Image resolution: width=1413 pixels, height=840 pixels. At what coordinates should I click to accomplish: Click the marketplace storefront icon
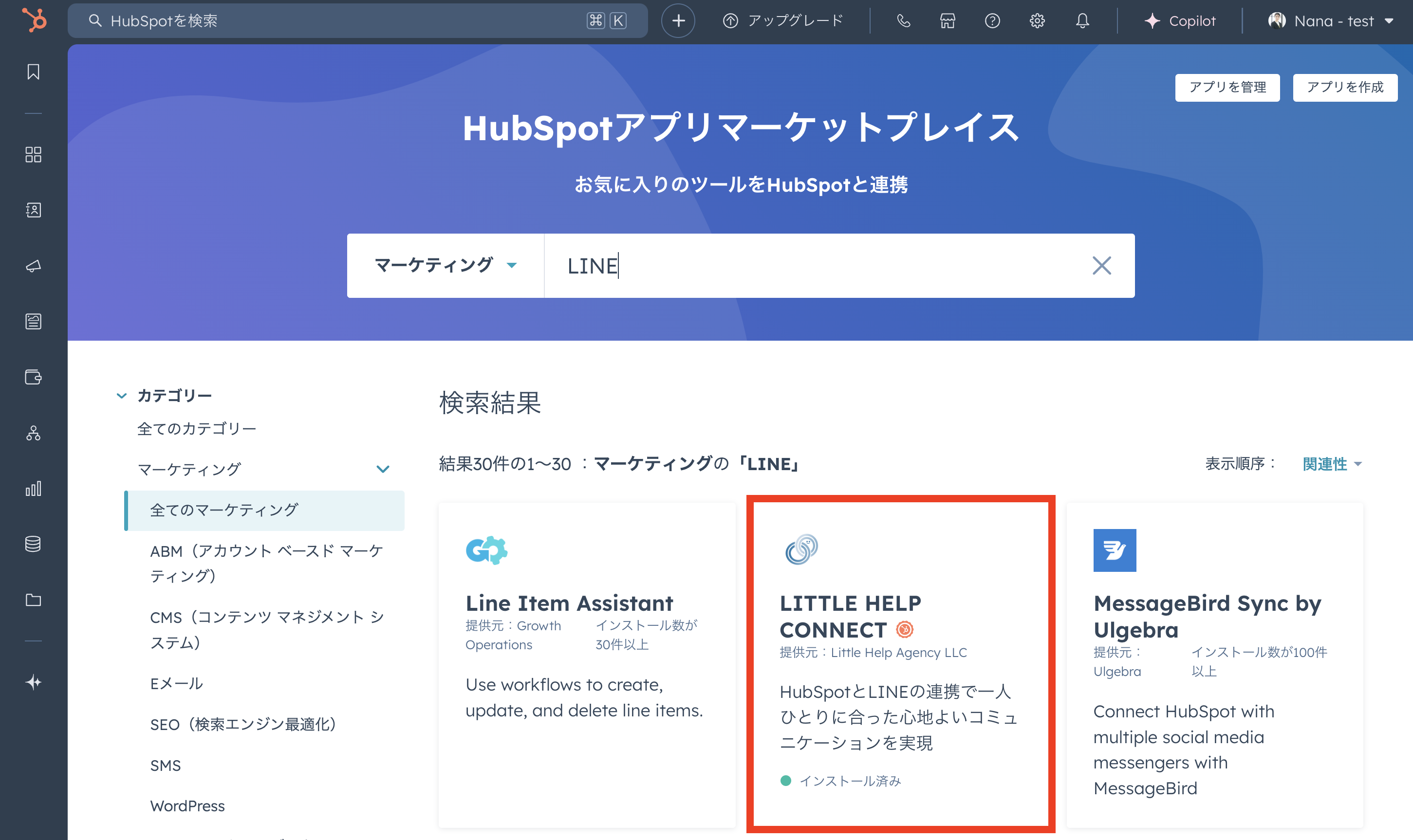click(948, 21)
